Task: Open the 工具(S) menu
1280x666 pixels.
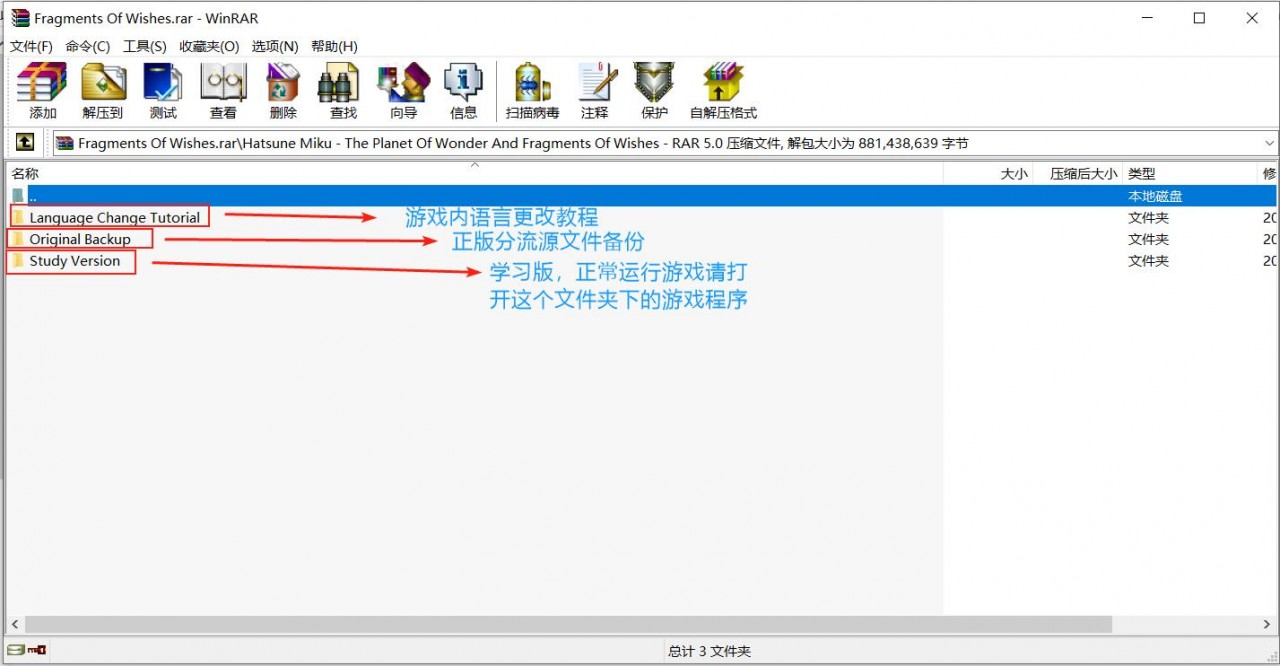Action: point(145,46)
